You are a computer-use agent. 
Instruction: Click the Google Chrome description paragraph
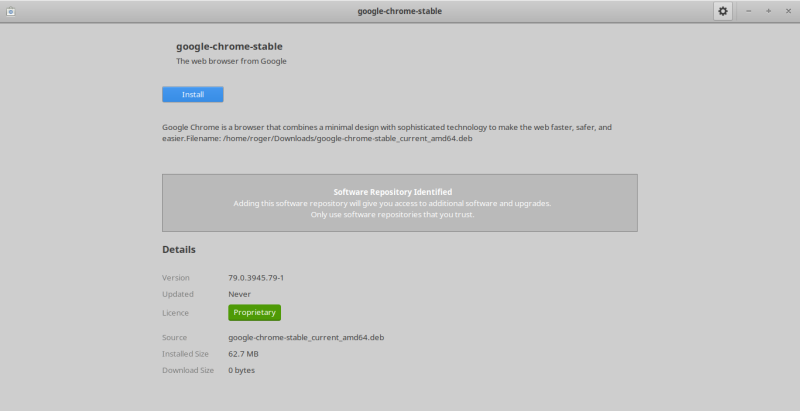click(x=387, y=133)
